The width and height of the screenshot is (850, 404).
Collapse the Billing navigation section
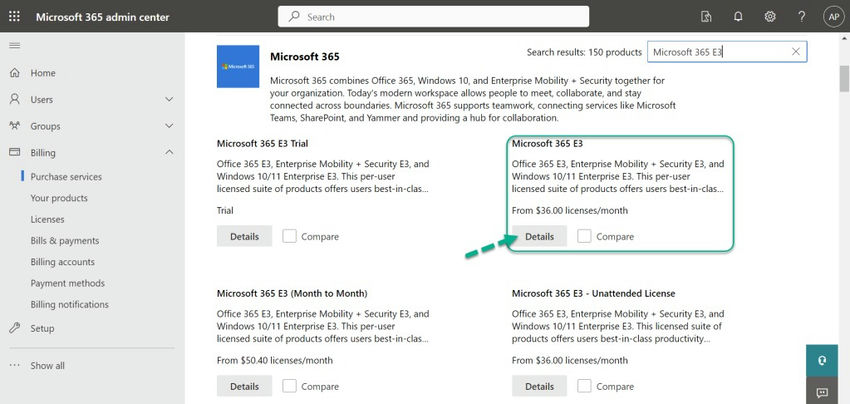coord(169,153)
